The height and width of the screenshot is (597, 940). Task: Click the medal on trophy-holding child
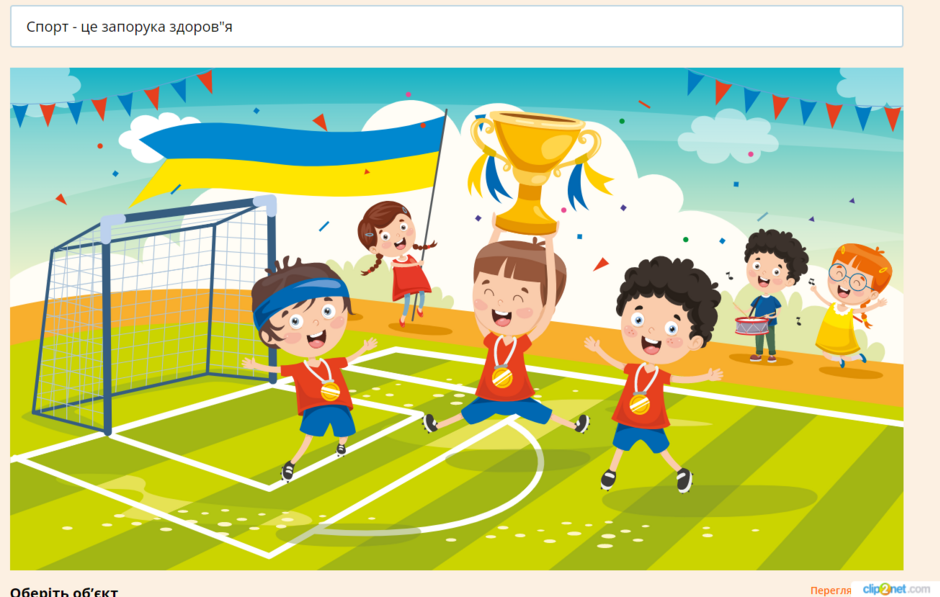point(502,377)
